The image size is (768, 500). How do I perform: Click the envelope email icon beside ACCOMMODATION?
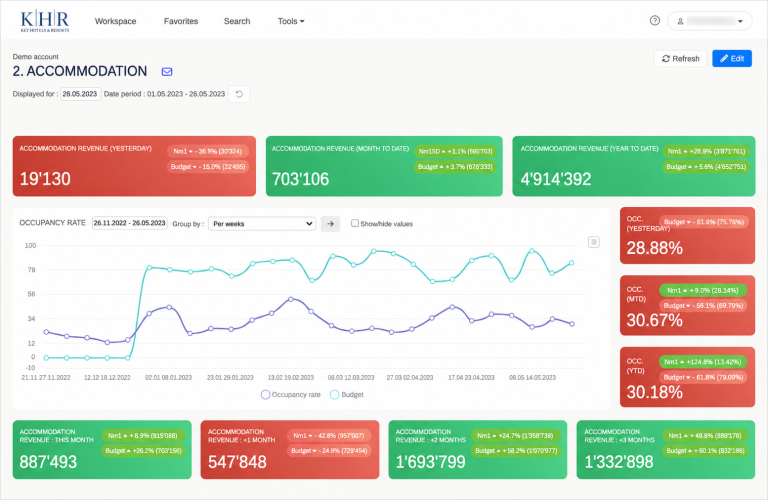point(167,71)
